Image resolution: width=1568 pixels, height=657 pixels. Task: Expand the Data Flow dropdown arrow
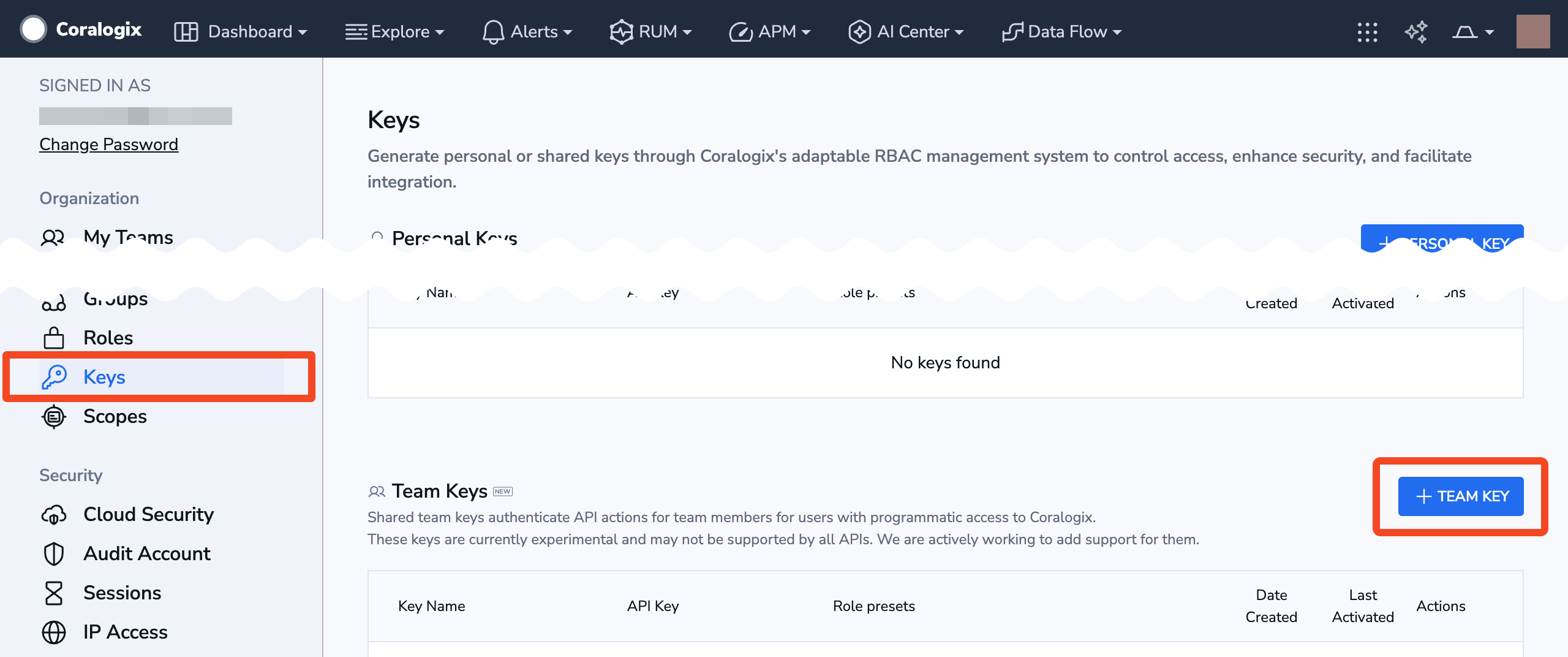1117,32
